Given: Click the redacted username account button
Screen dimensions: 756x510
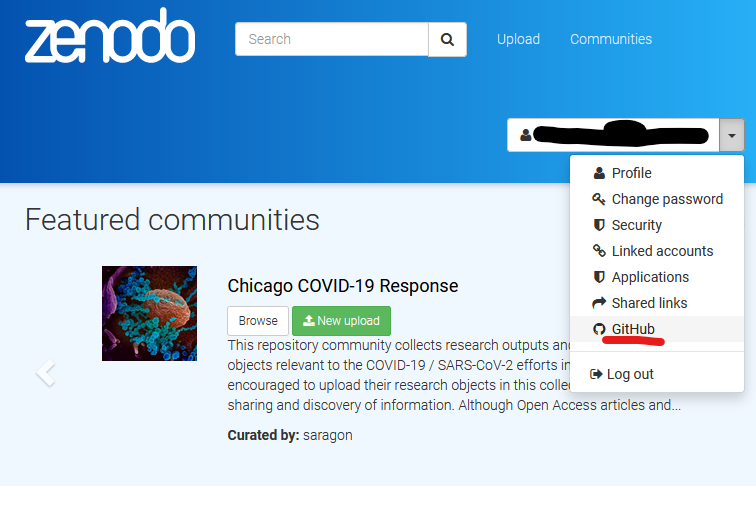Looking at the screenshot, I should click(613, 135).
